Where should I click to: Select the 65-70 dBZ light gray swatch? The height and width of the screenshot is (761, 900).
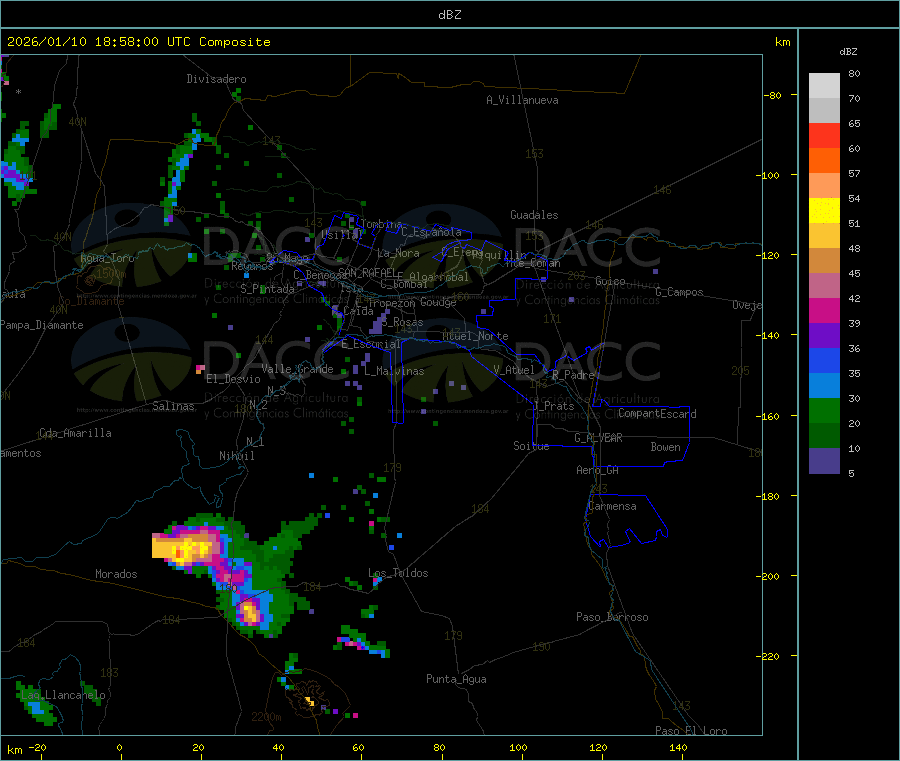click(824, 110)
